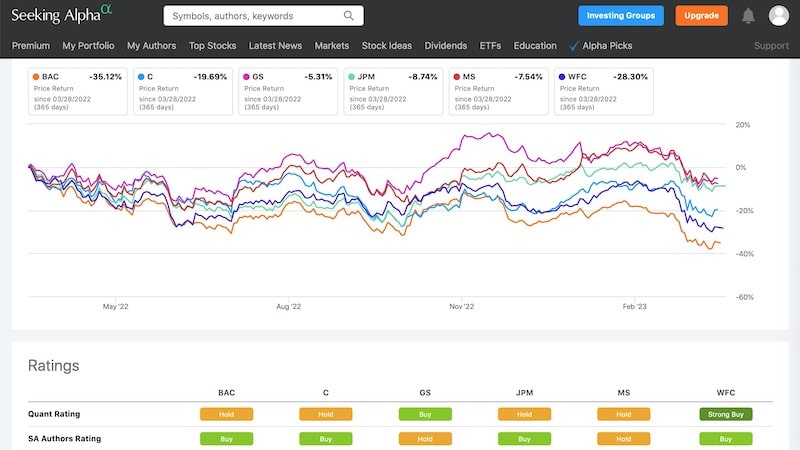This screenshot has height=450, width=800.
Task: Open the Education menu
Action: (535, 45)
